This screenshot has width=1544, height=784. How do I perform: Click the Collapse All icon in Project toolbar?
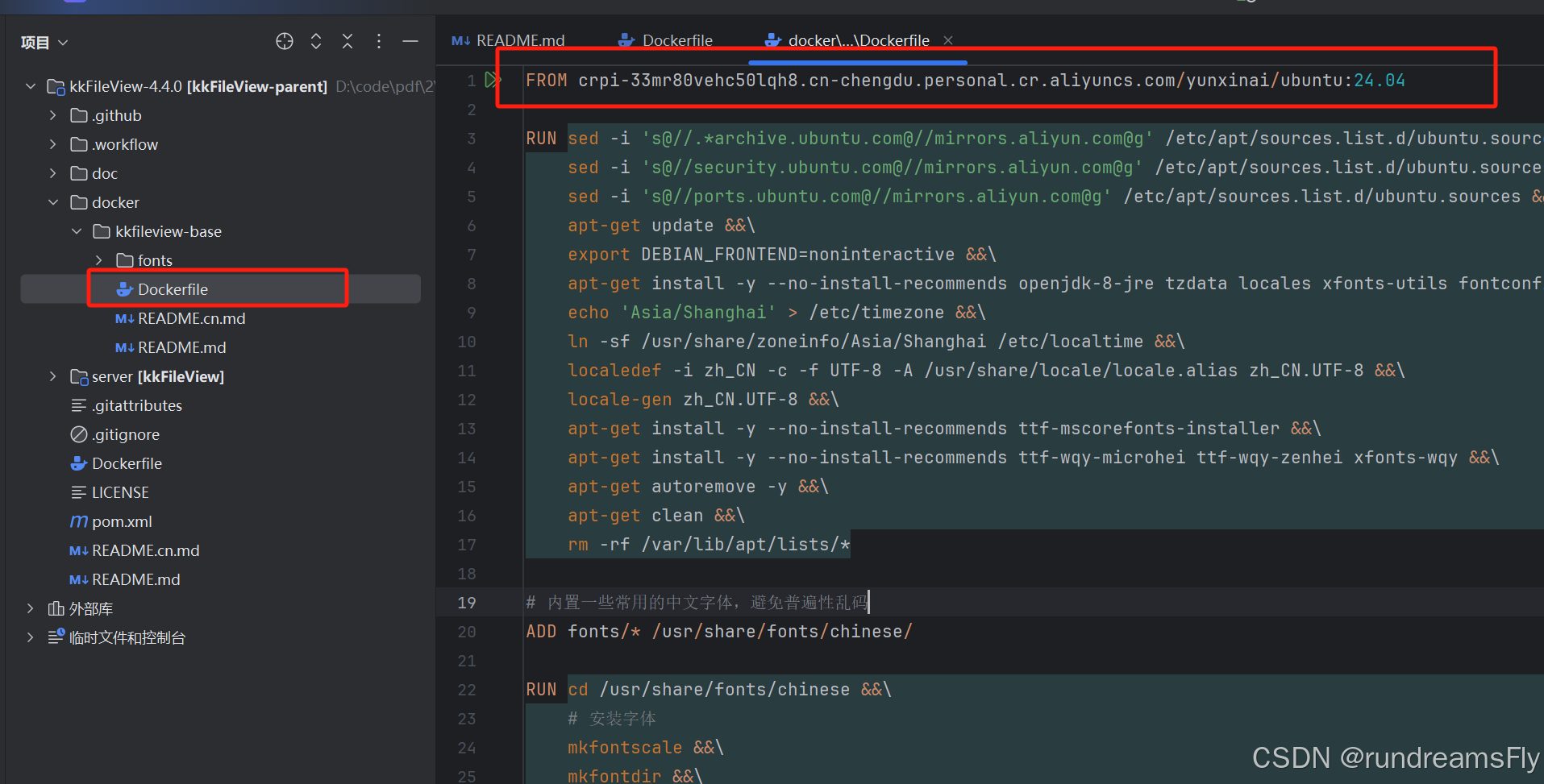(347, 41)
